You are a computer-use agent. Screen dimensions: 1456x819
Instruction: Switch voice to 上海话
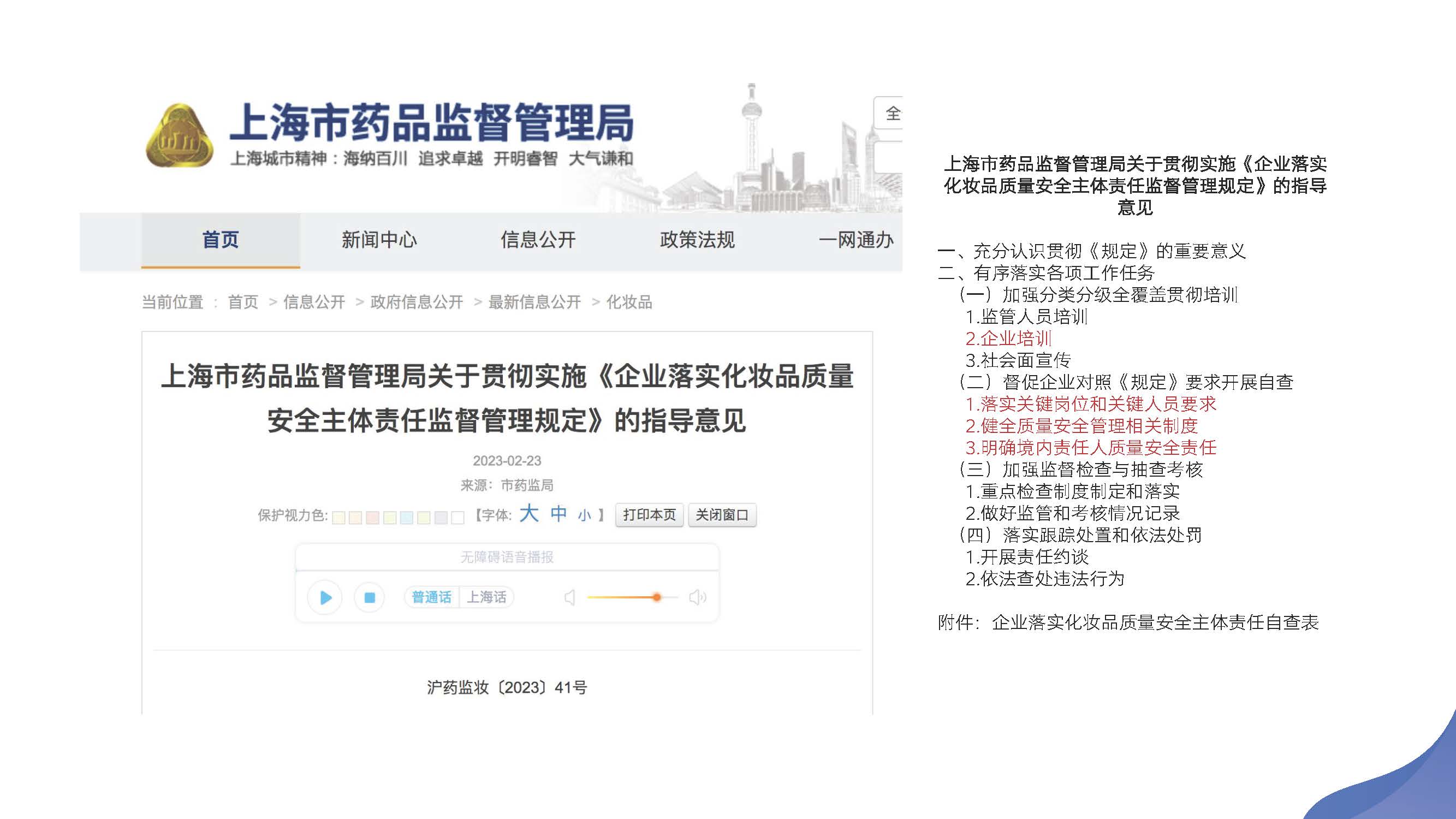[x=486, y=597]
